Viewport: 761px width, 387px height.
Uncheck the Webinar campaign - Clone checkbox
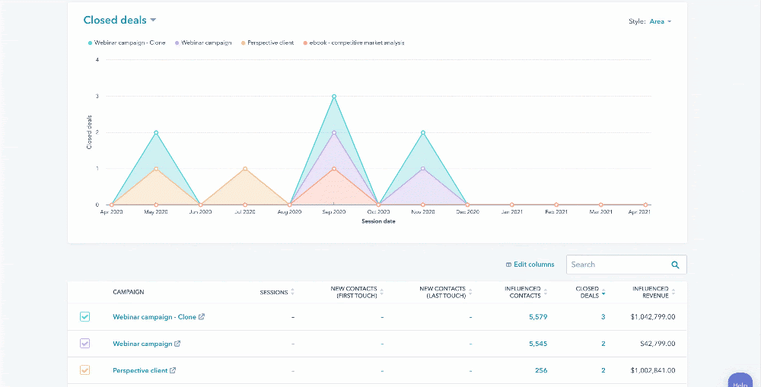point(85,317)
